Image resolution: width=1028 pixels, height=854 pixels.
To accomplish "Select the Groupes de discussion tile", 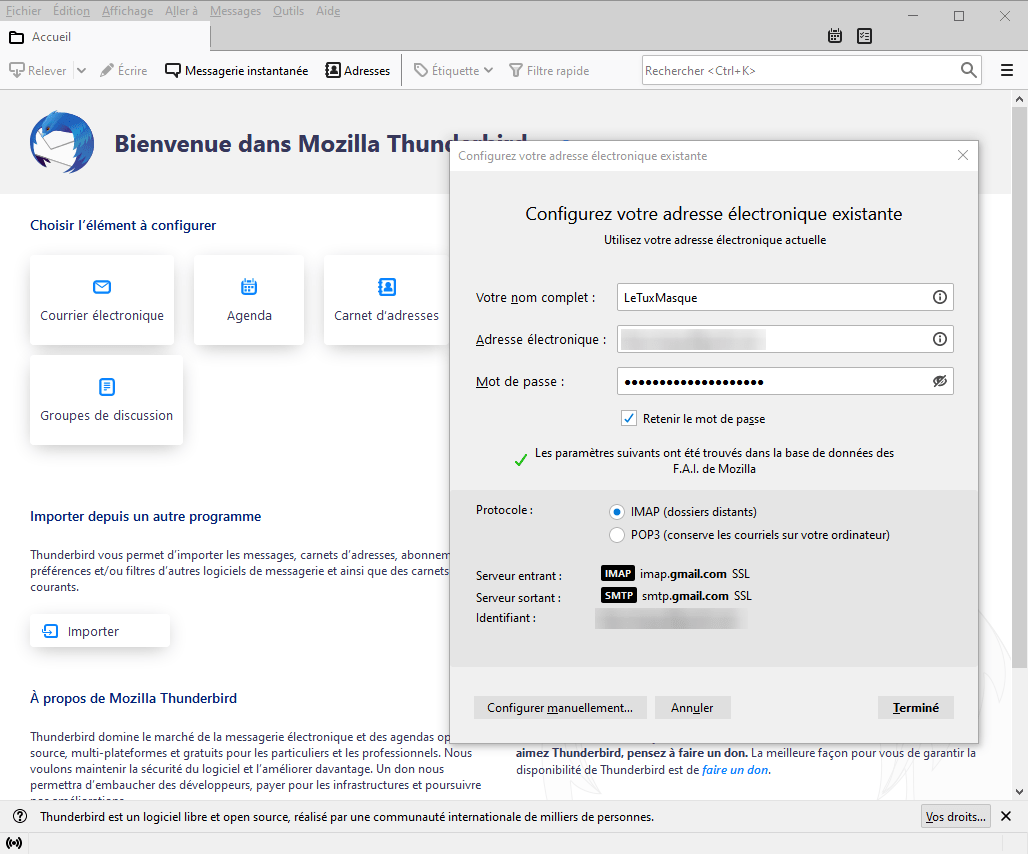I will 107,400.
